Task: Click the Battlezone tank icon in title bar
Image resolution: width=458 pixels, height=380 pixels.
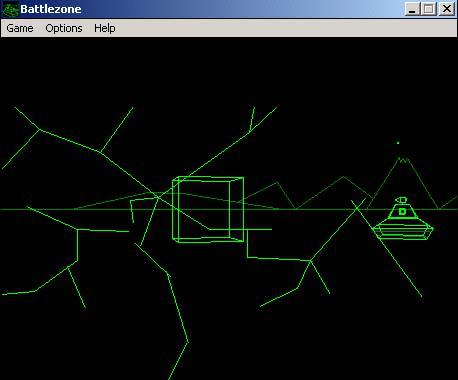Action: [10, 9]
